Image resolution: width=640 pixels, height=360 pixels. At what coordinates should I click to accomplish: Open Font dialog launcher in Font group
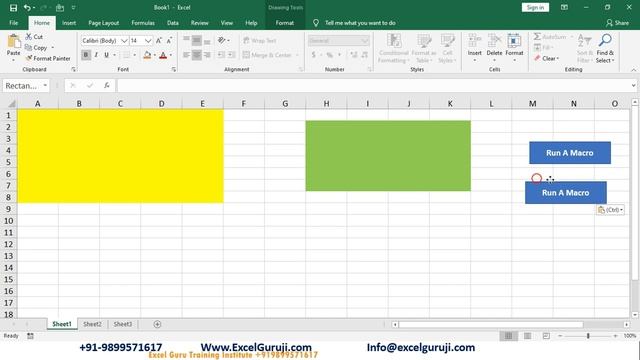pos(174,69)
